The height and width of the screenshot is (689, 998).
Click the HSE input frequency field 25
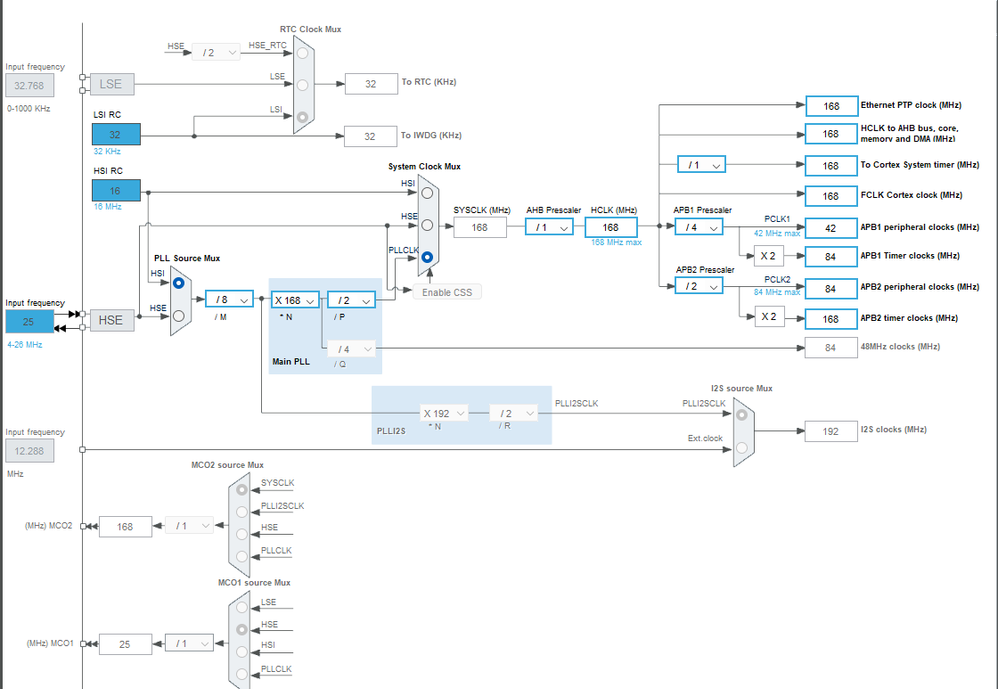[29, 321]
